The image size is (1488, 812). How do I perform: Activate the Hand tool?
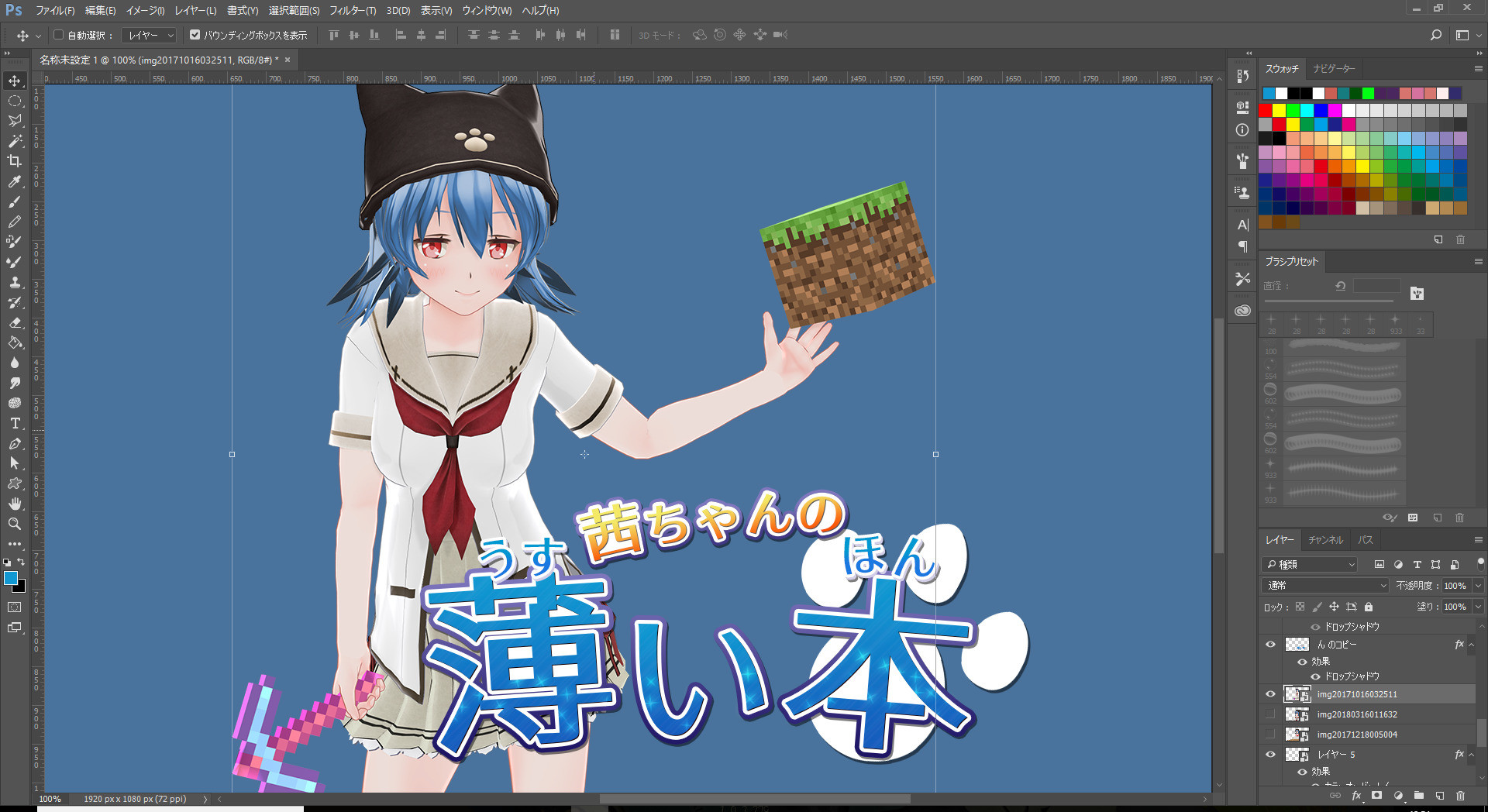15,504
